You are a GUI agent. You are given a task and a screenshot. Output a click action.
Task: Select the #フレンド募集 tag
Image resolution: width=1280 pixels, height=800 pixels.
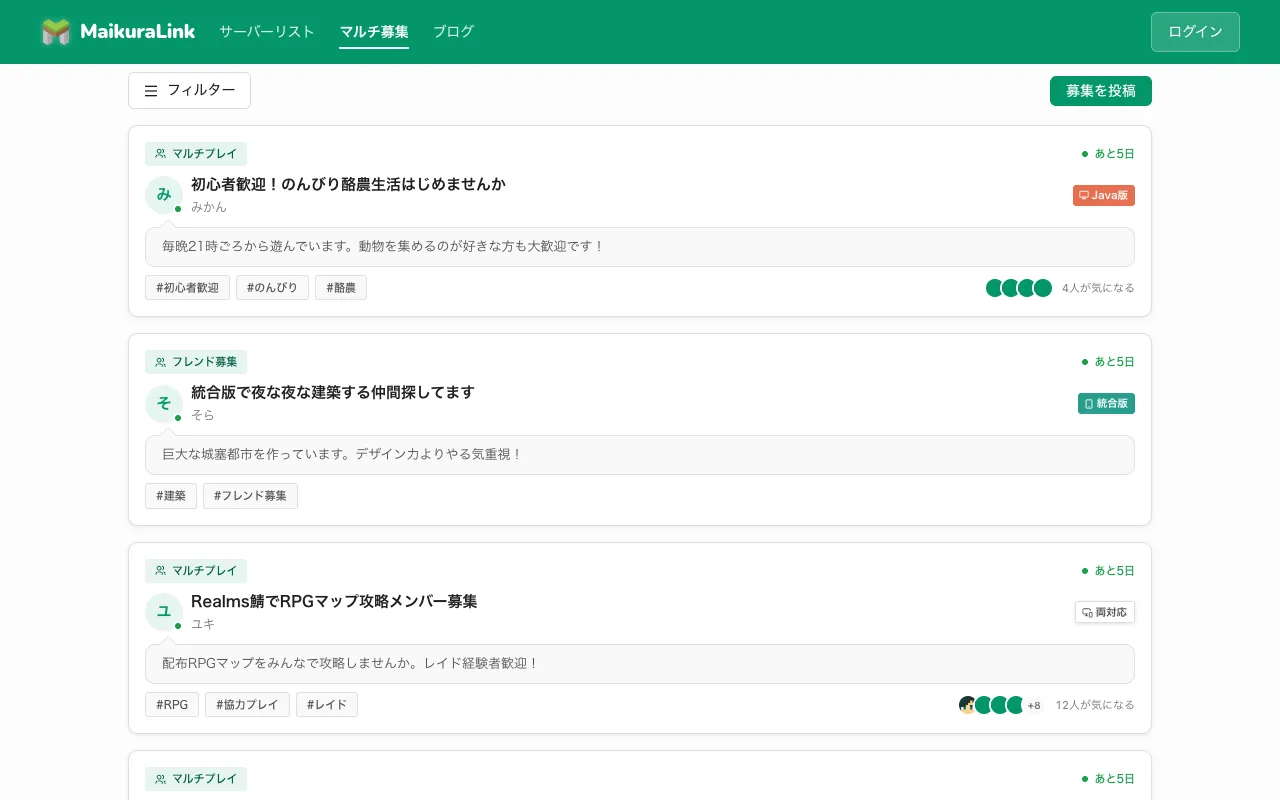point(250,496)
